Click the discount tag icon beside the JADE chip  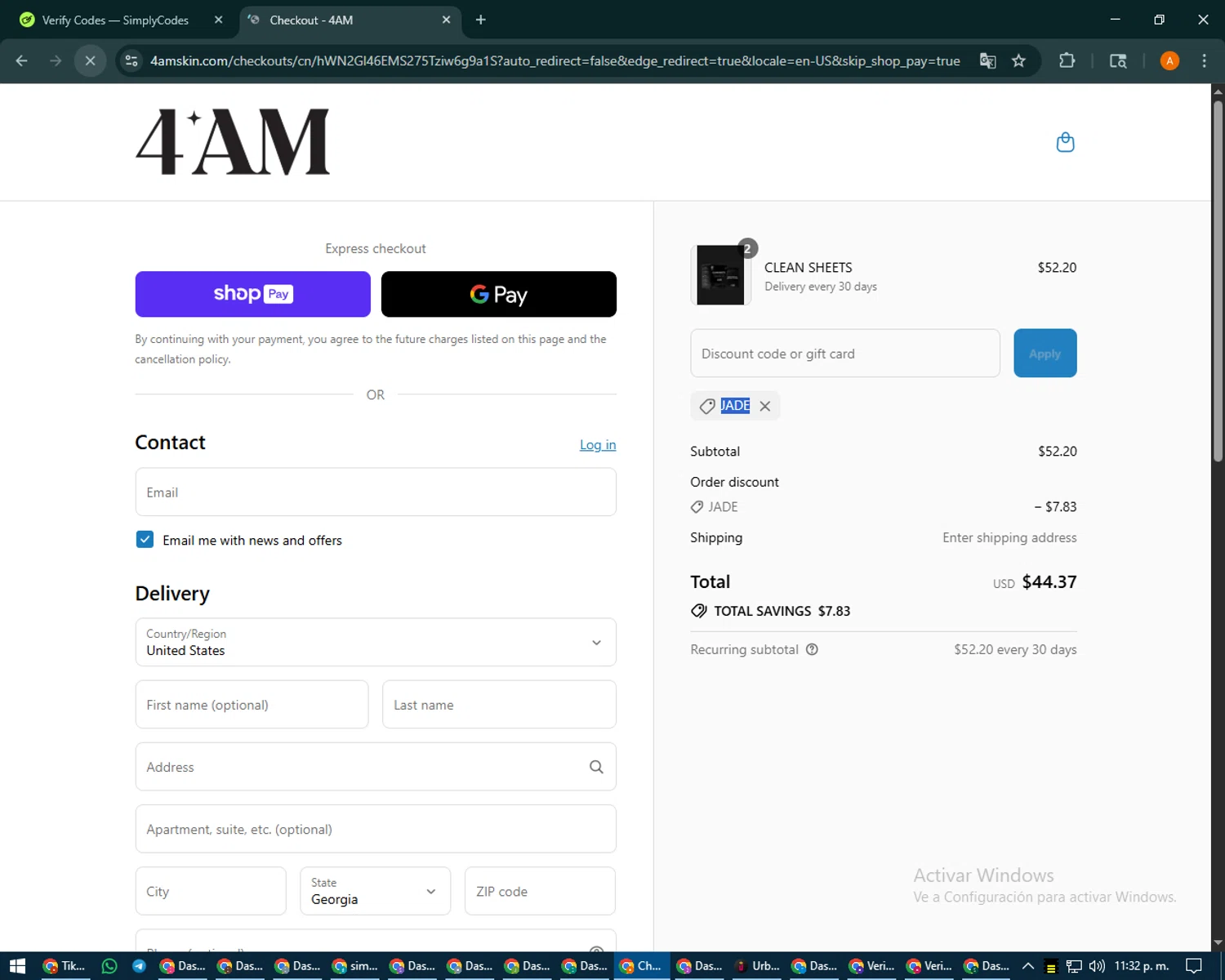pos(707,406)
